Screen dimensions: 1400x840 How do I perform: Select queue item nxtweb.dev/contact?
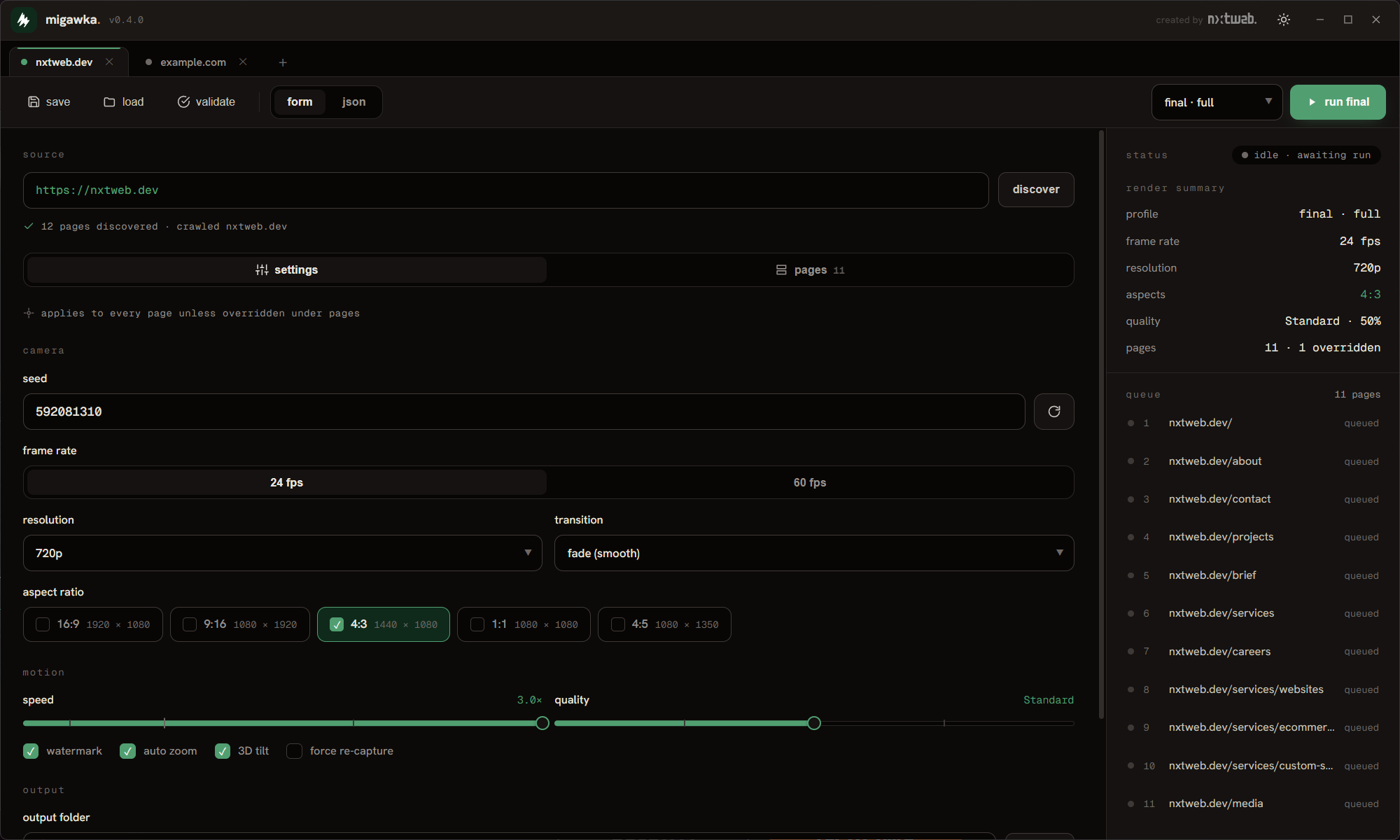click(1253, 499)
